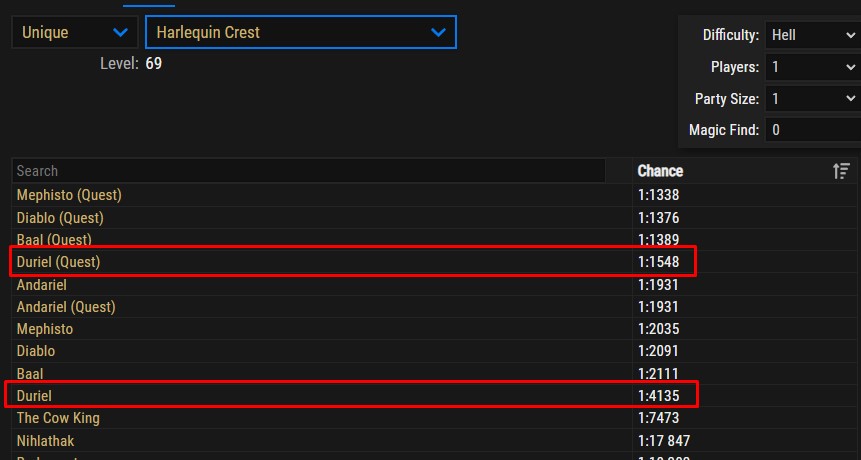Select the Andariel row without Quest
This screenshot has width=861, height=460.
[x=434, y=285]
